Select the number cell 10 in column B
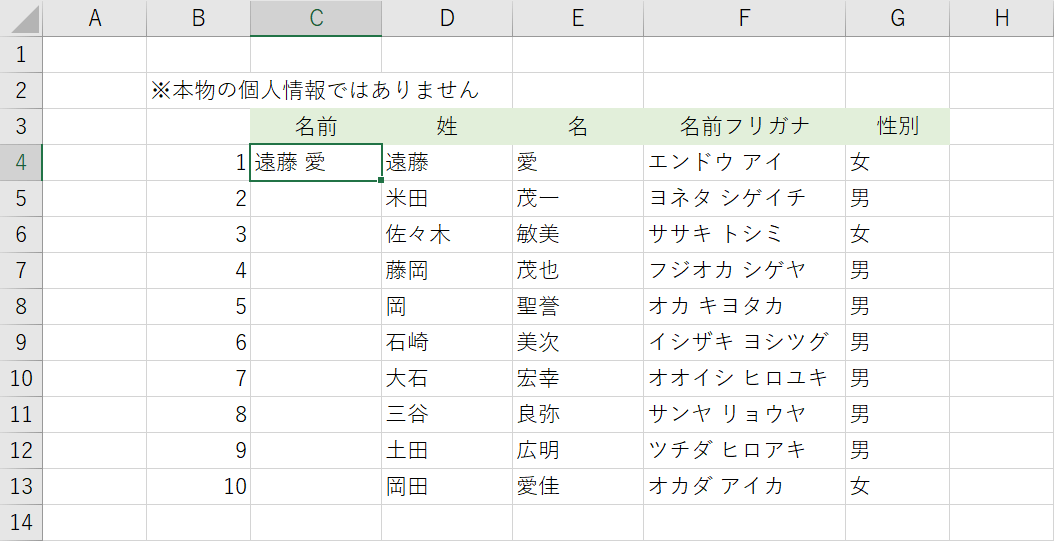The height and width of the screenshot is (541, 1054). 198,487
